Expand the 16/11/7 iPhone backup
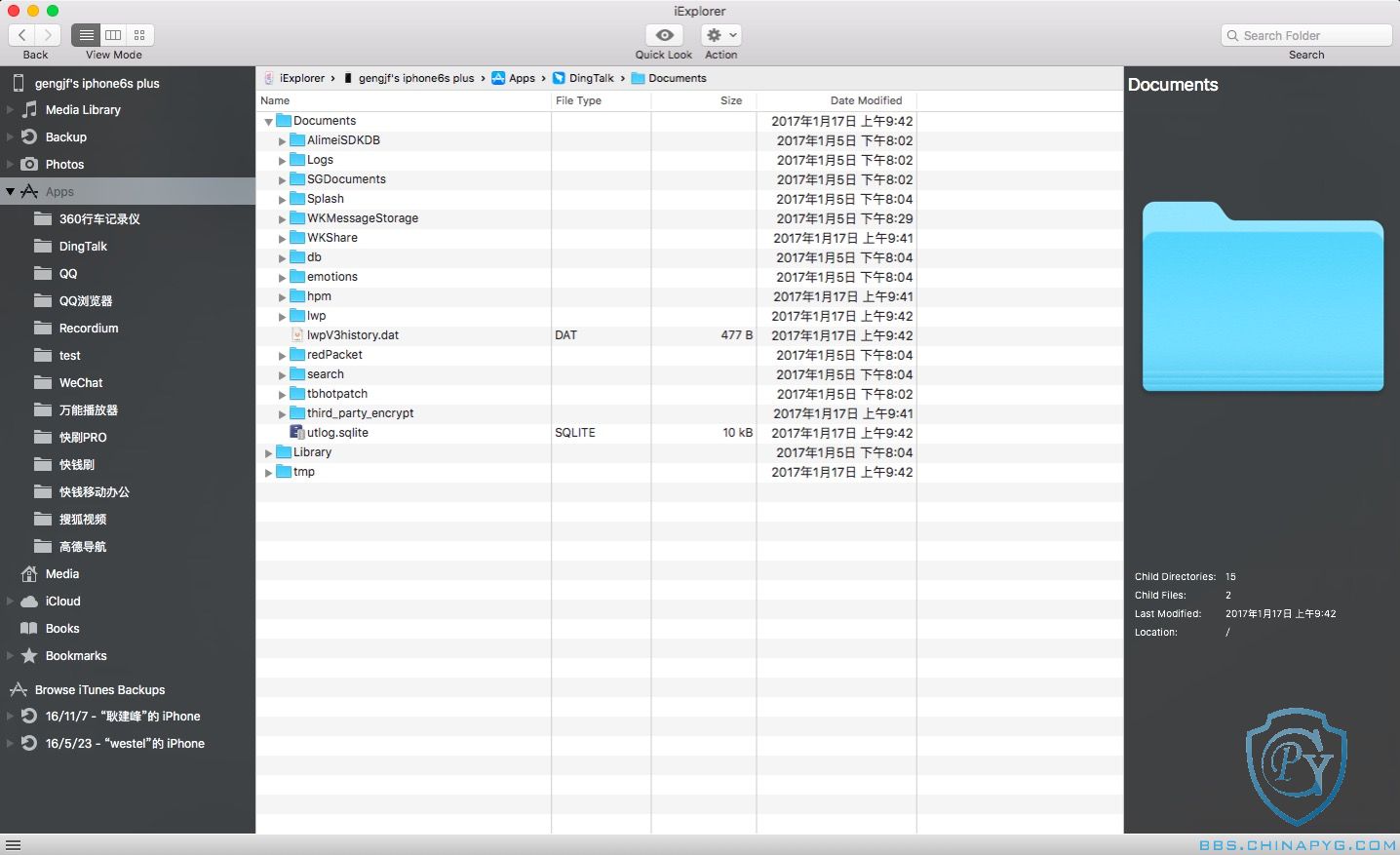1400x855 pixels. point(10,716)
